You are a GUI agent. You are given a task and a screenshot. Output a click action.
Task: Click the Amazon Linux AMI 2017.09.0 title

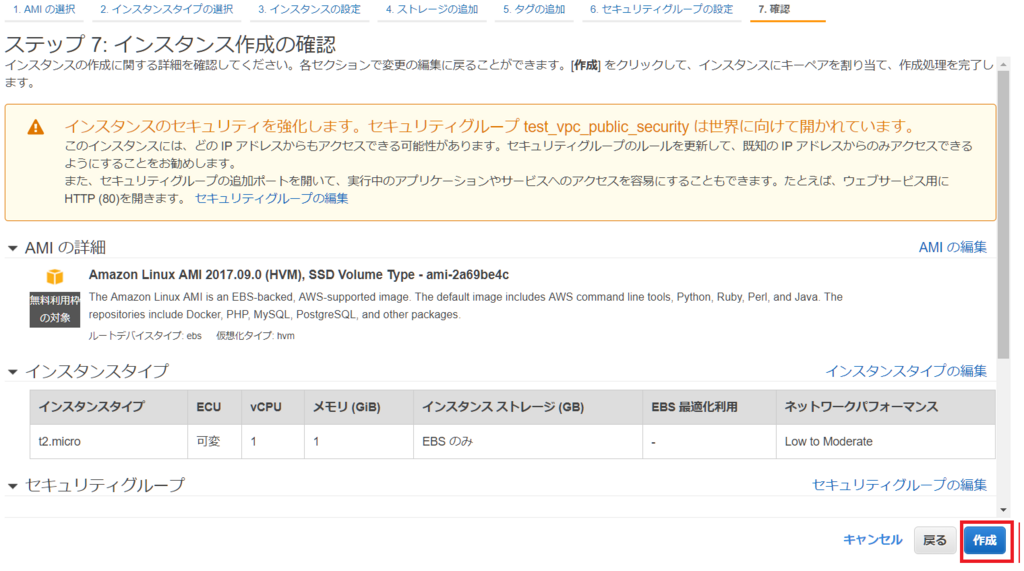click(x=298, y=275)
